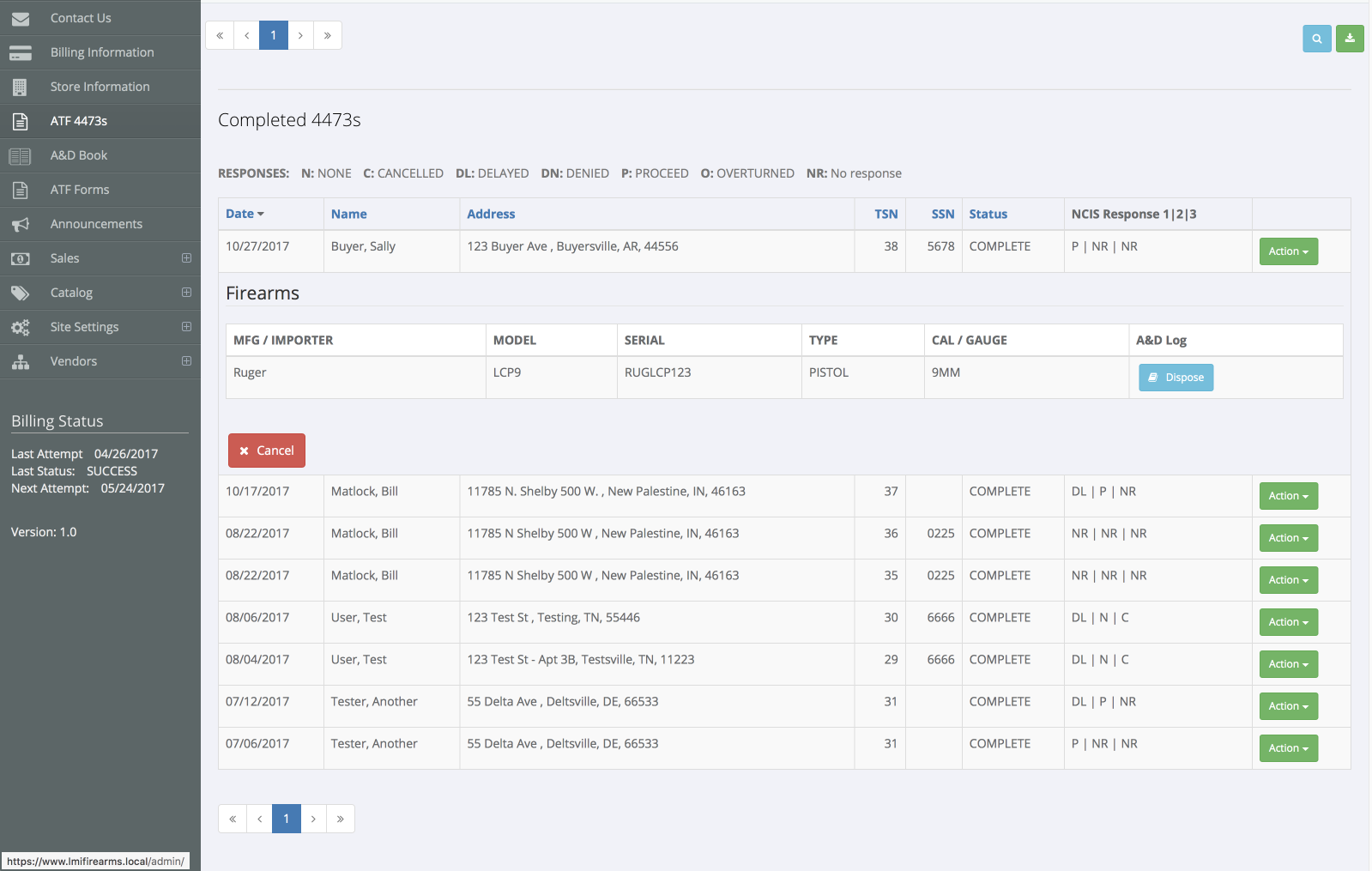
Task: Go to next page in bottom pagination
Action: [x=313, y=819]
